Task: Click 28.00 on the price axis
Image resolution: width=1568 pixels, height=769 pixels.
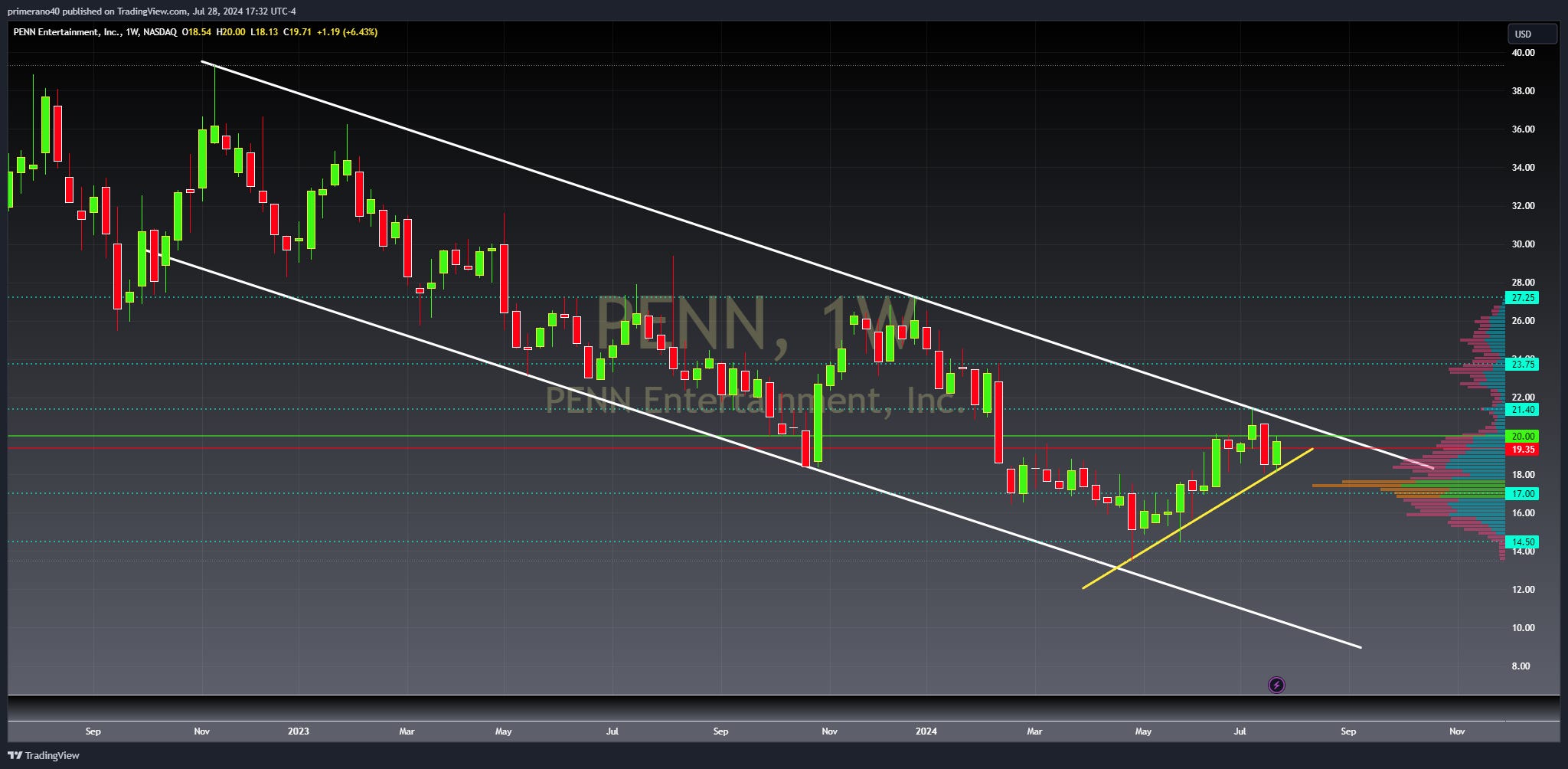Action: tap(1523, 283)
